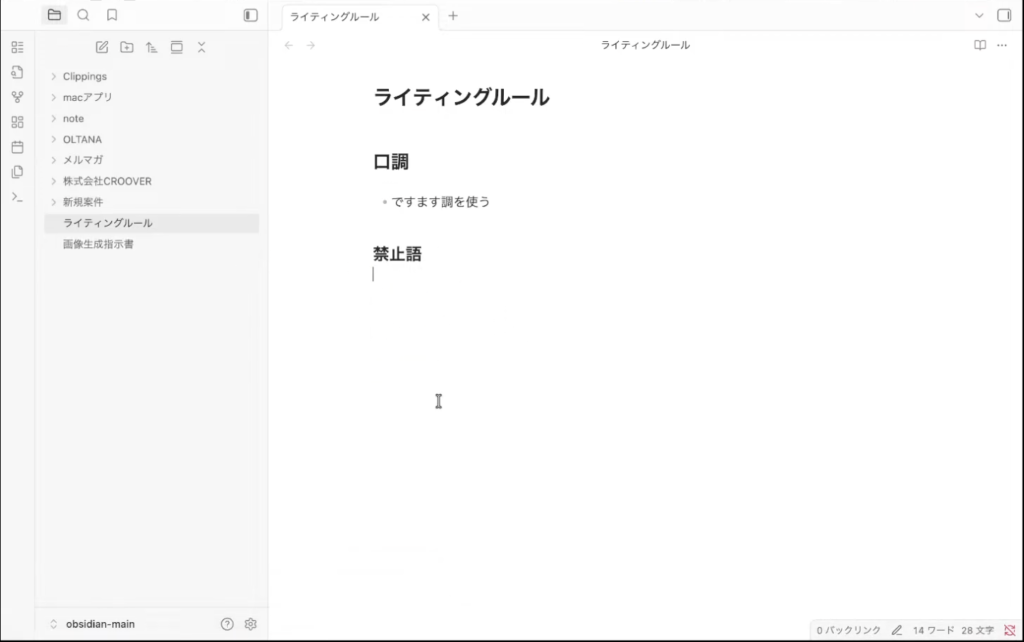Toggle the right sidebar panel
Screen dimensions: 1024x642
(1005, 16)
